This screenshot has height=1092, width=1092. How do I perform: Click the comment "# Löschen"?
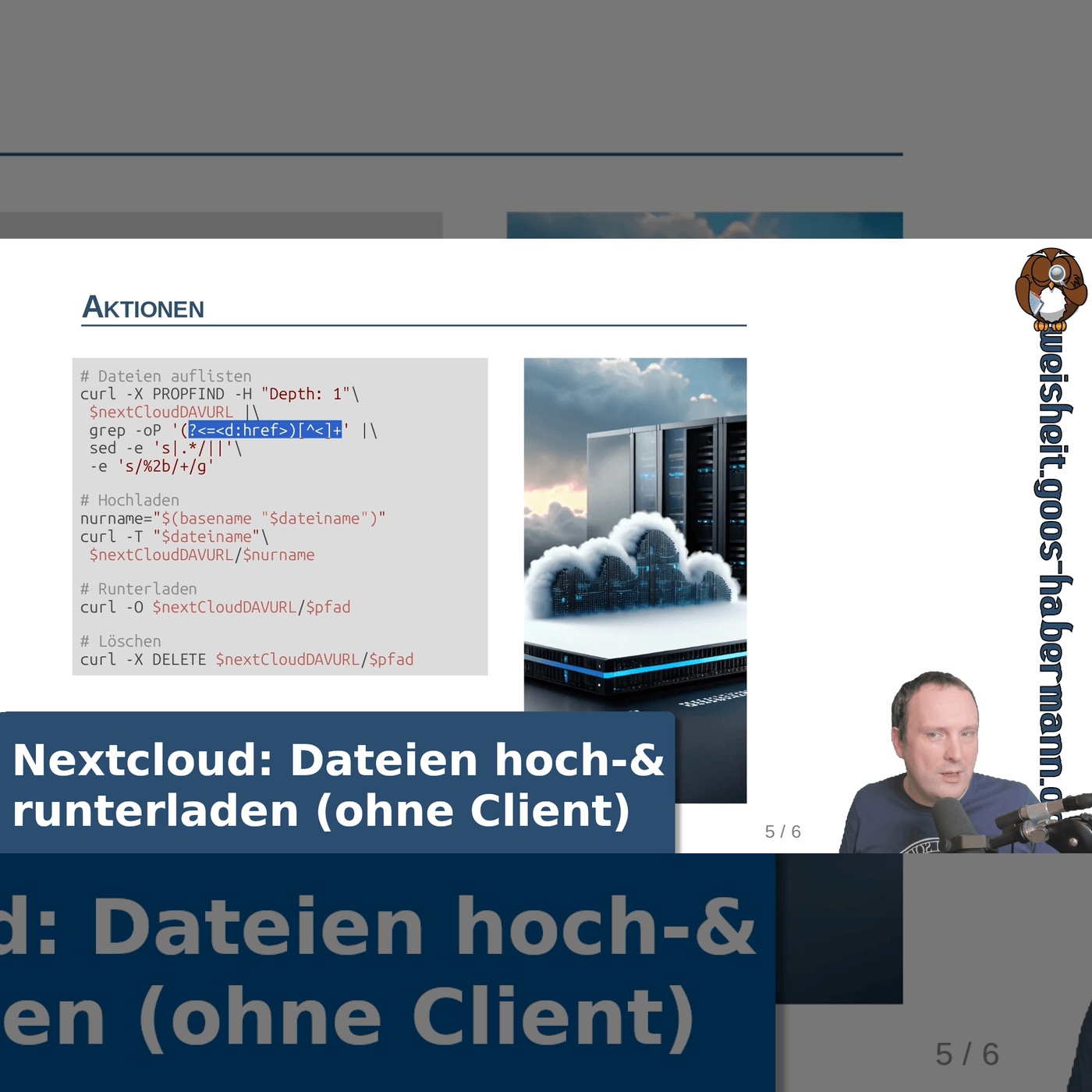pos(121,641)
